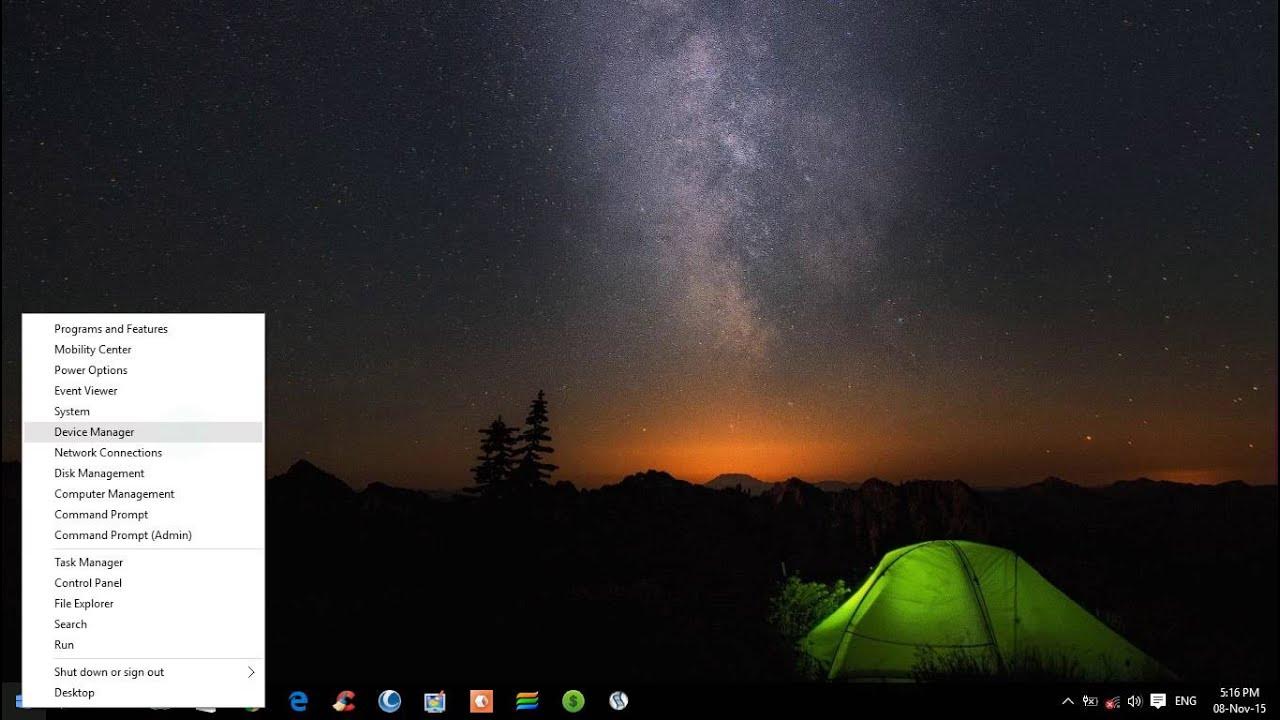Launch Command Prompt (Admin)
Image resolution: width=1280 pixels, height=720 pixels.
pyautogui.click(x=143, y=535)
